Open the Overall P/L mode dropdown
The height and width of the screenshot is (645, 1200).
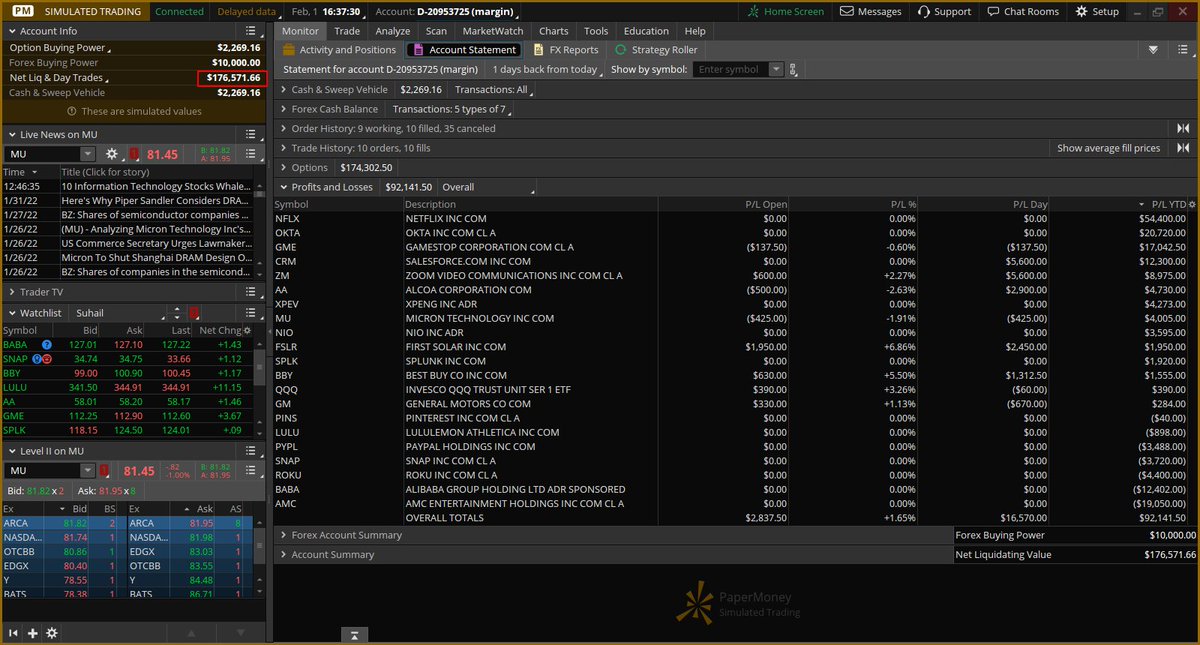pyautogui.click(x=488, y=187)
